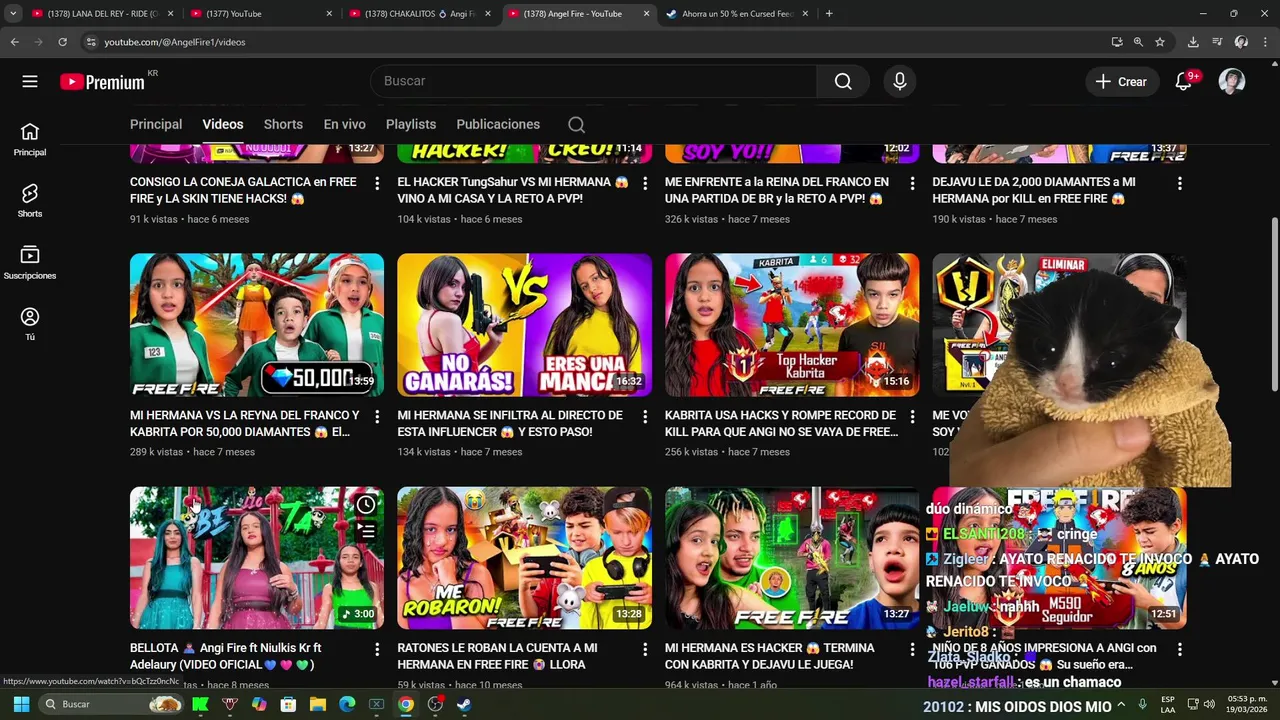Image resolution: width=1280 pixels, height=720 pixels.
Task: Open the Playlists tab
Action: point(411,124)
